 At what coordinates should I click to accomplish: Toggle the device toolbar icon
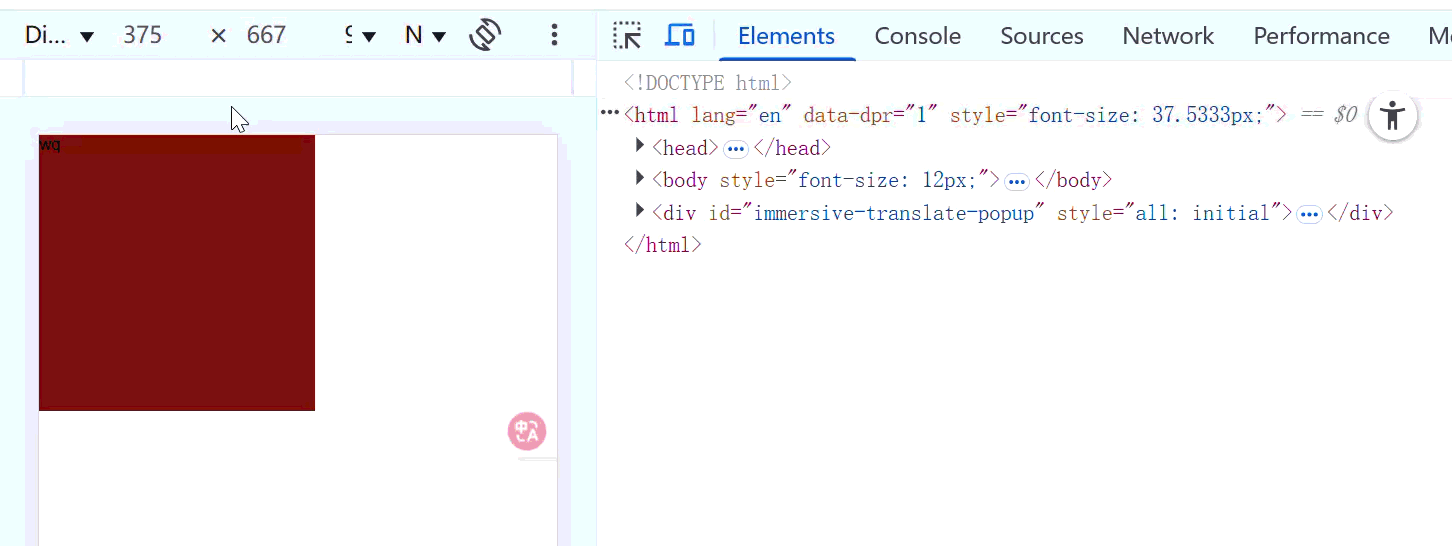tap(680, 36)
